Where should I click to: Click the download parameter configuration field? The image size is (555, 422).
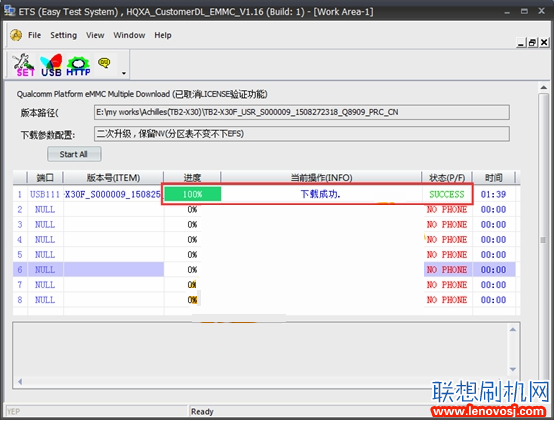(302, 134)
